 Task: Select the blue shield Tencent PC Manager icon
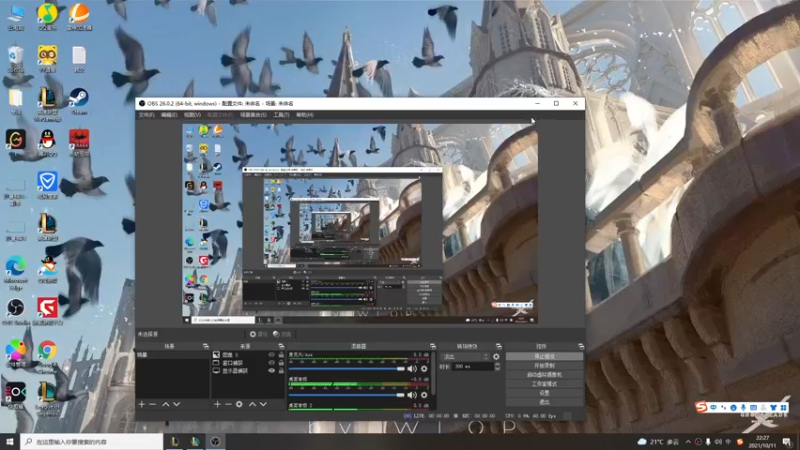47,185
